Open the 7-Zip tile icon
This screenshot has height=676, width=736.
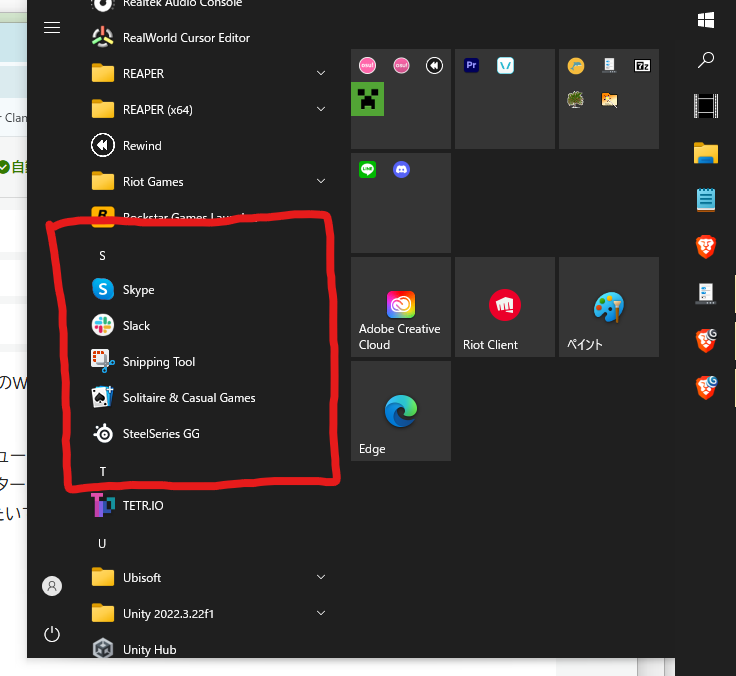(642, 65)
